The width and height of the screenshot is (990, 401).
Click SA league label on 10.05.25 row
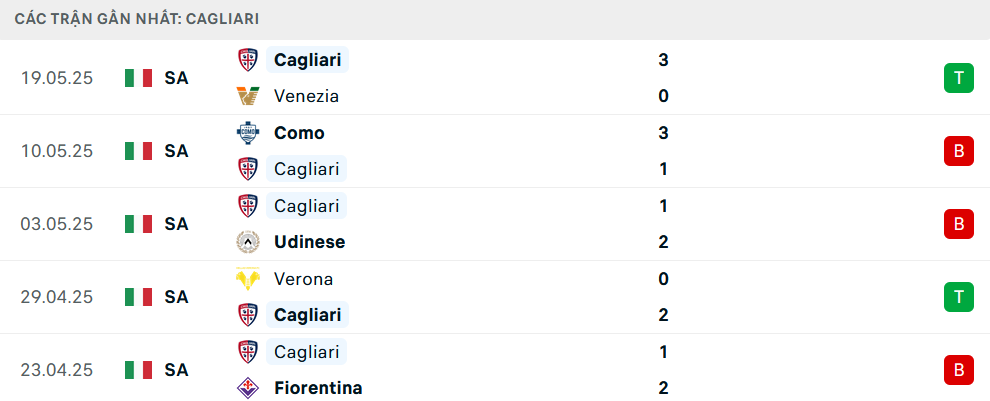tap(176, 151)
